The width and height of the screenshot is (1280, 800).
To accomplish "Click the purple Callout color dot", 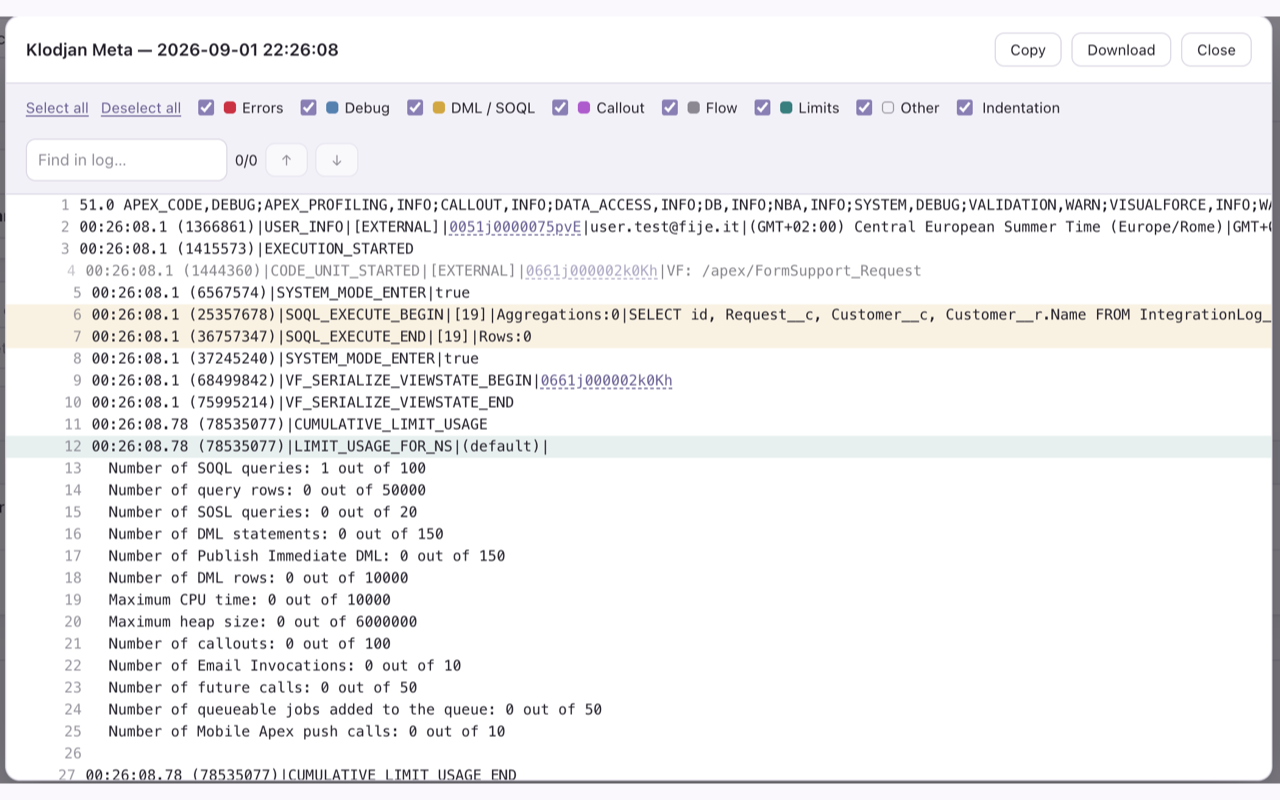I will [584, 108].
